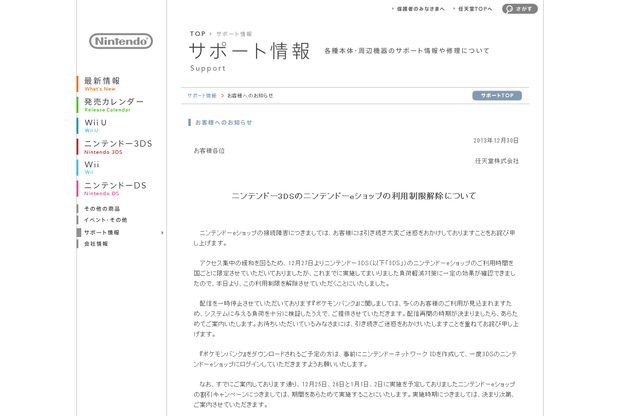Click the article title about eショップ利用制限解除
This screenshot has width=640, height=416.
354,196
